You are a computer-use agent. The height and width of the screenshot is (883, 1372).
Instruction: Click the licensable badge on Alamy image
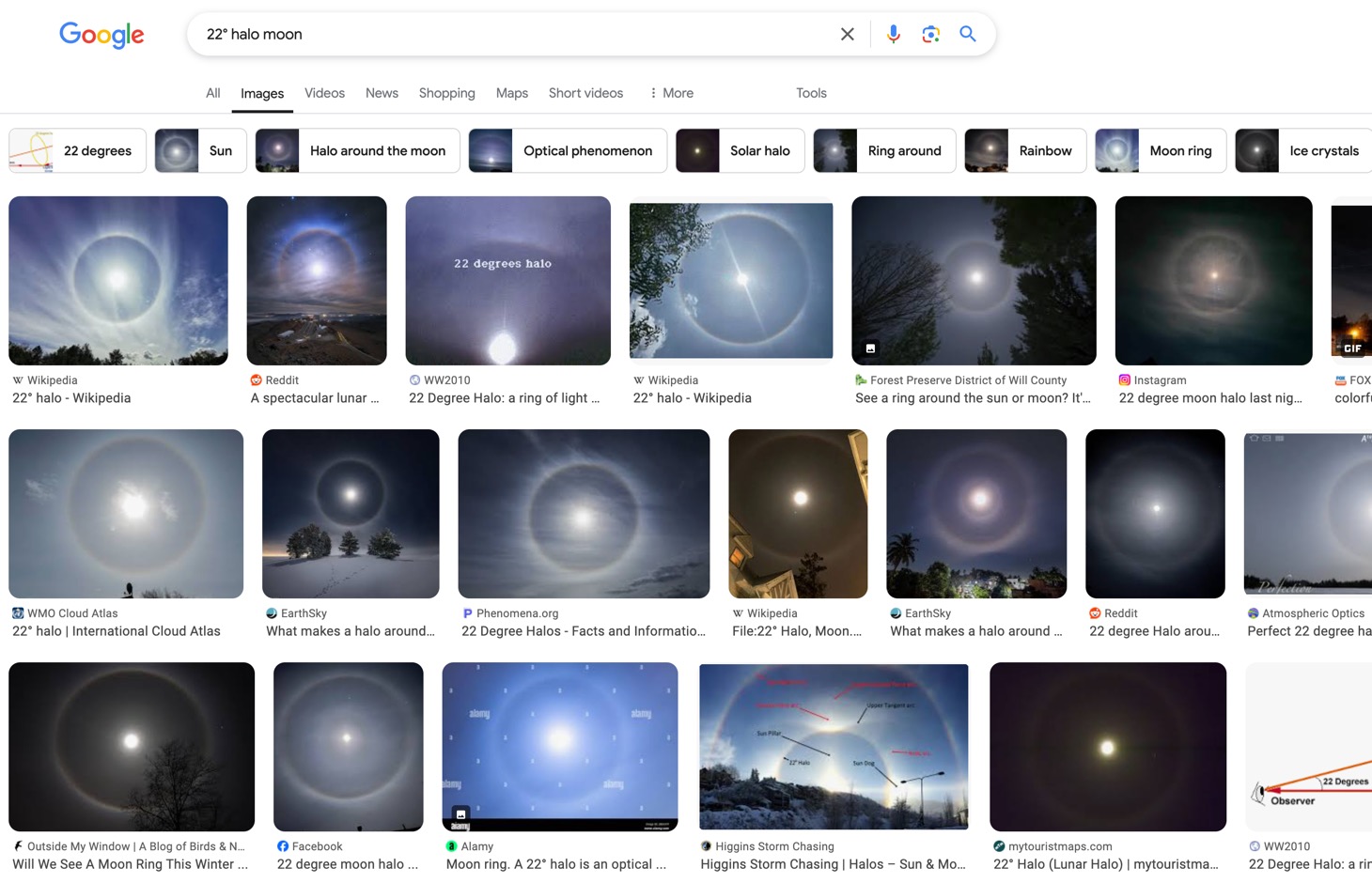pyautogui.click(x=460, y=814)
